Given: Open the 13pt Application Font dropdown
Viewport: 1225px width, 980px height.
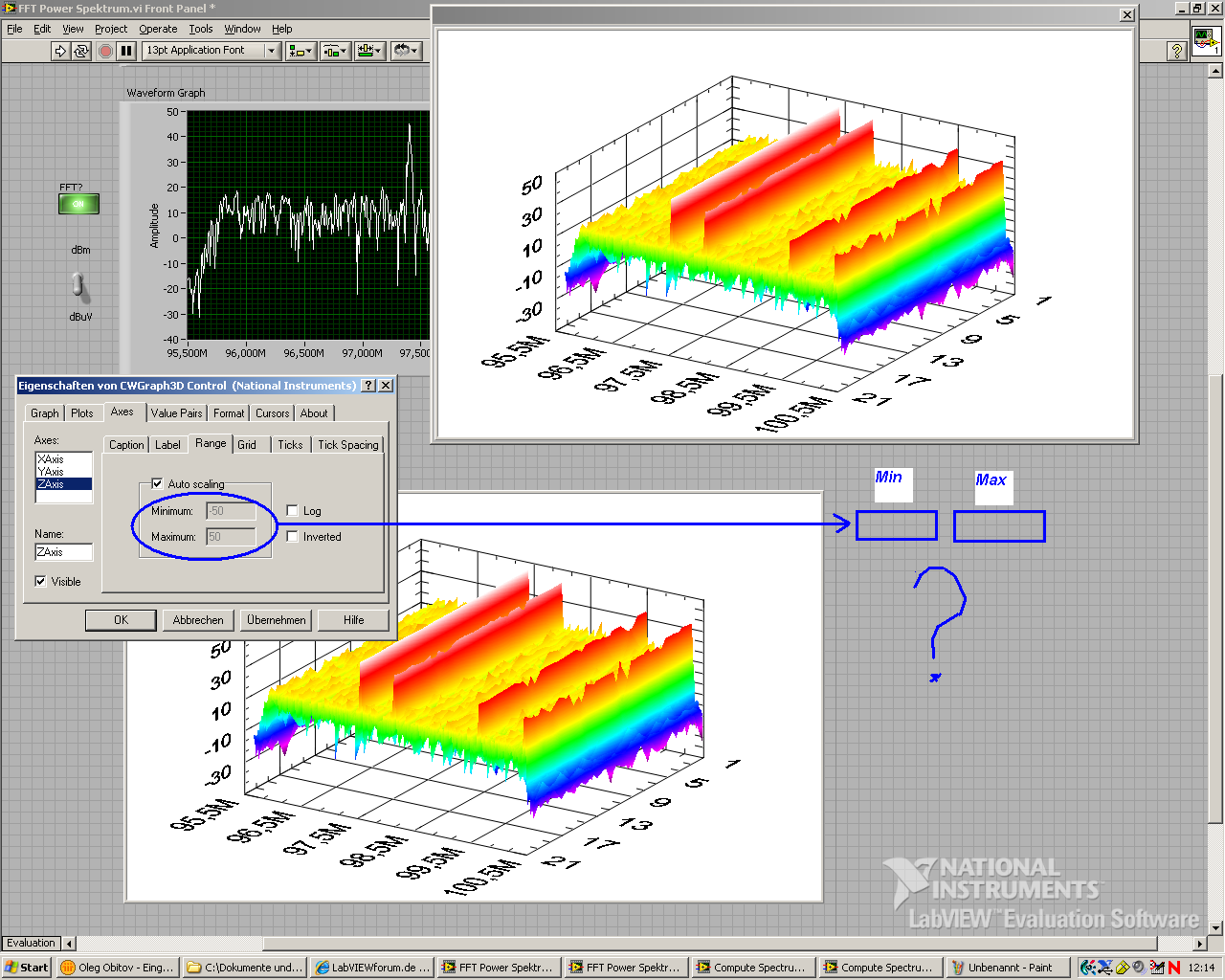Looking at the screenshot, I should point(211,51).
